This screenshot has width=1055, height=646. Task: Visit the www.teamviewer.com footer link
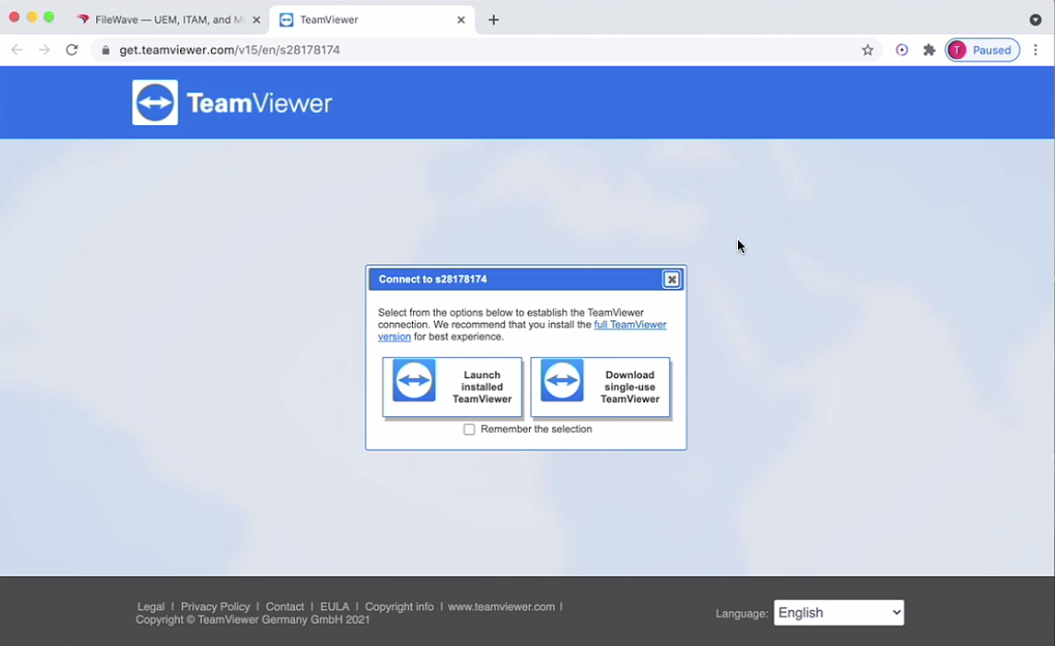click(501, 606)
